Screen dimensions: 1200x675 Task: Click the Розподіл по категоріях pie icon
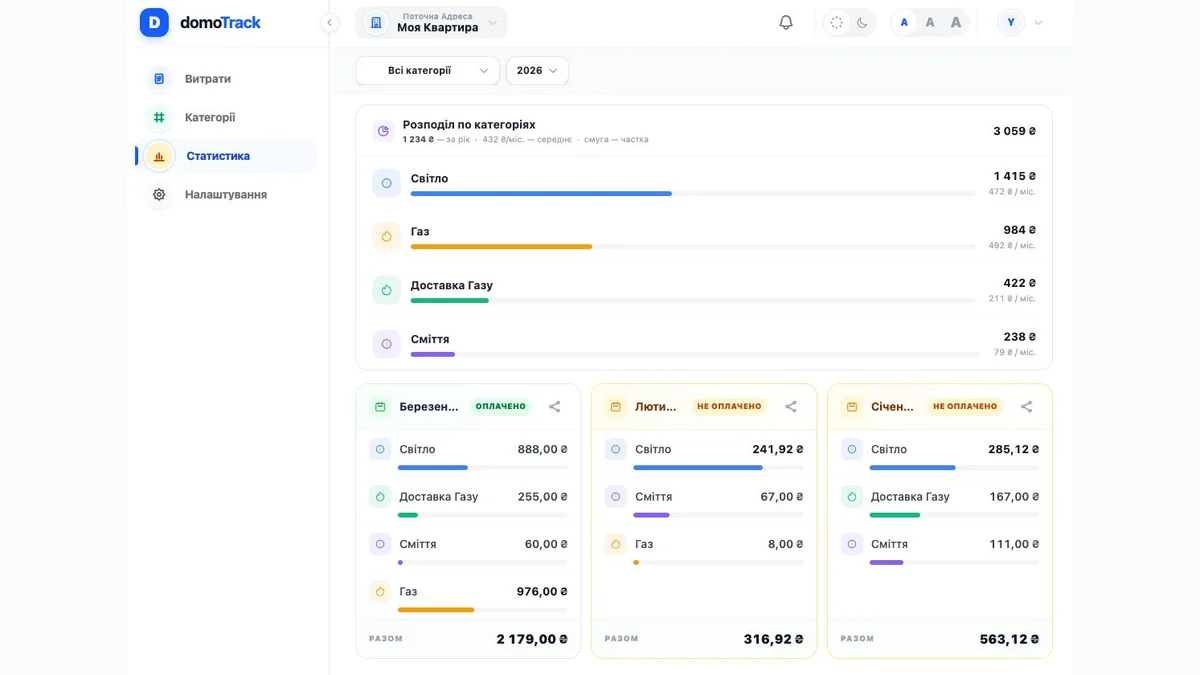click(382, 131)
